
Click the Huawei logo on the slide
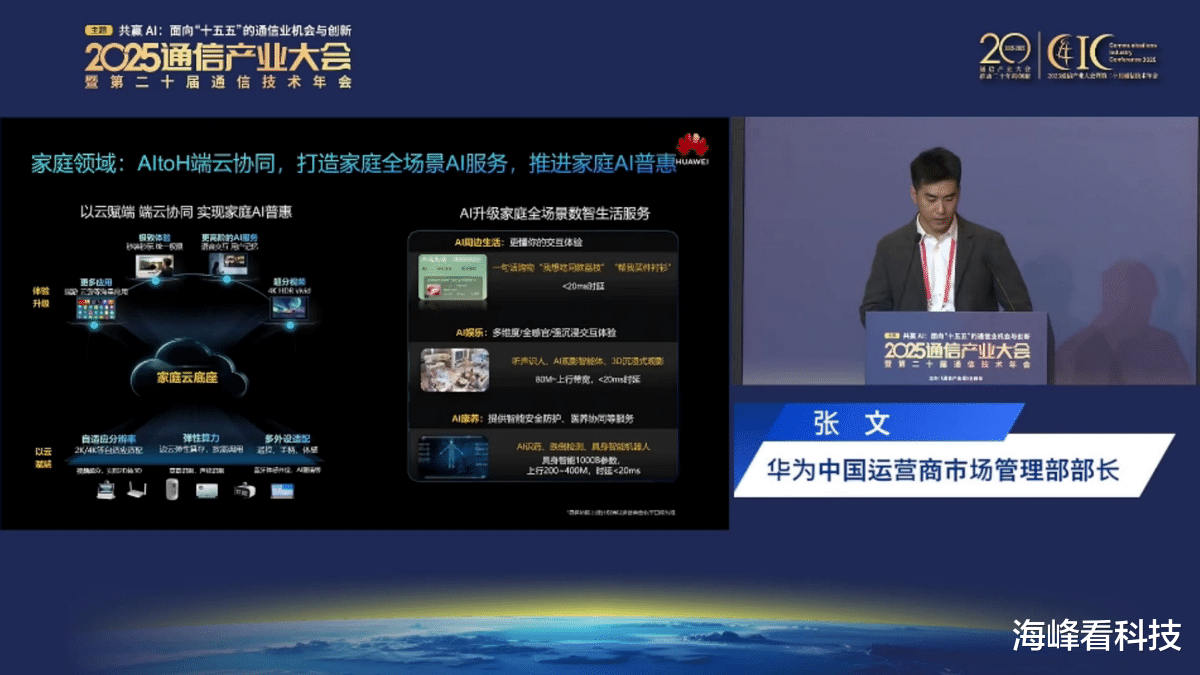tap(692, 148)
